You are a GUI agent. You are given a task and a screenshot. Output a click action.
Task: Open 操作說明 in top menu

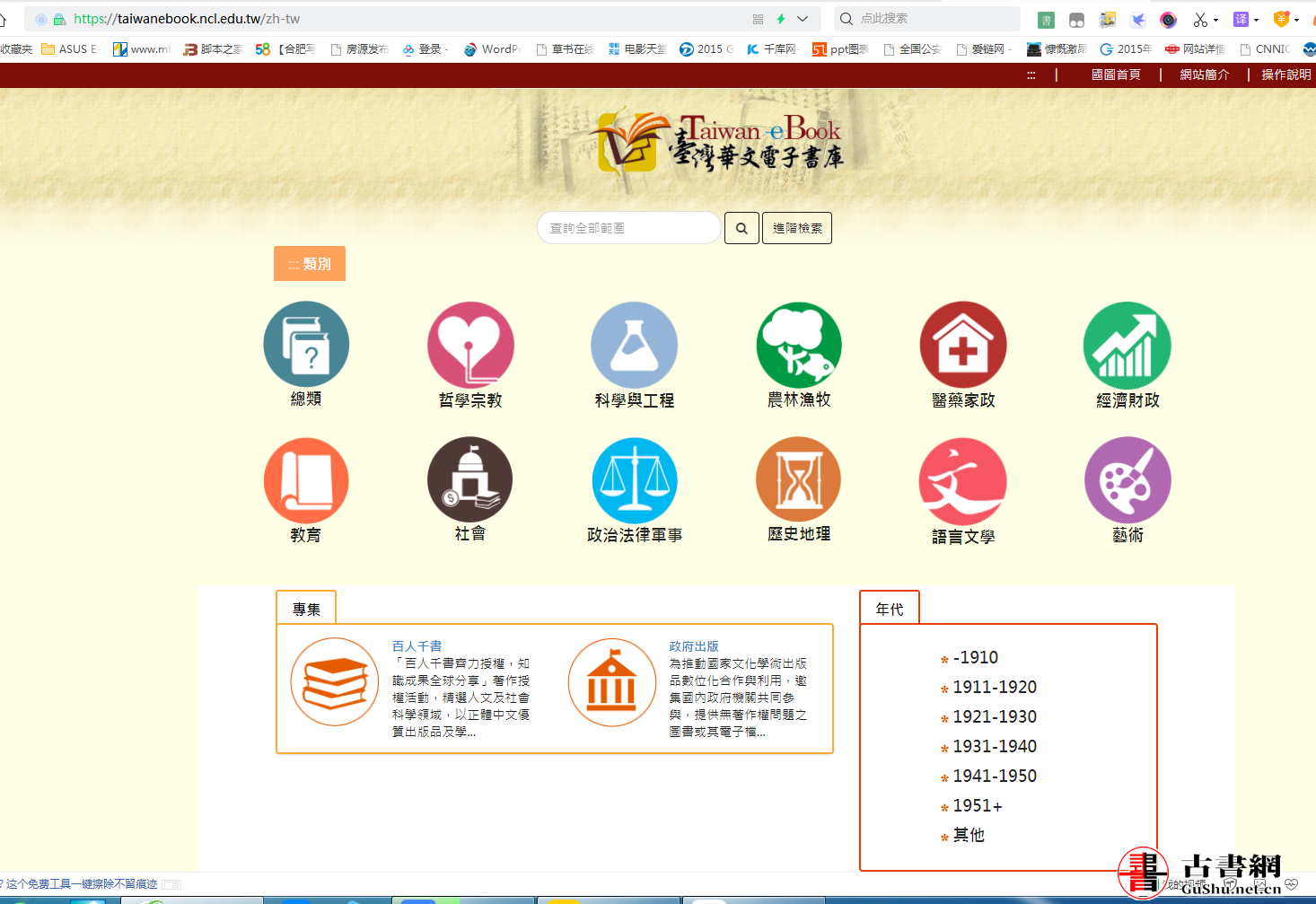click(x=1286, y=75)
